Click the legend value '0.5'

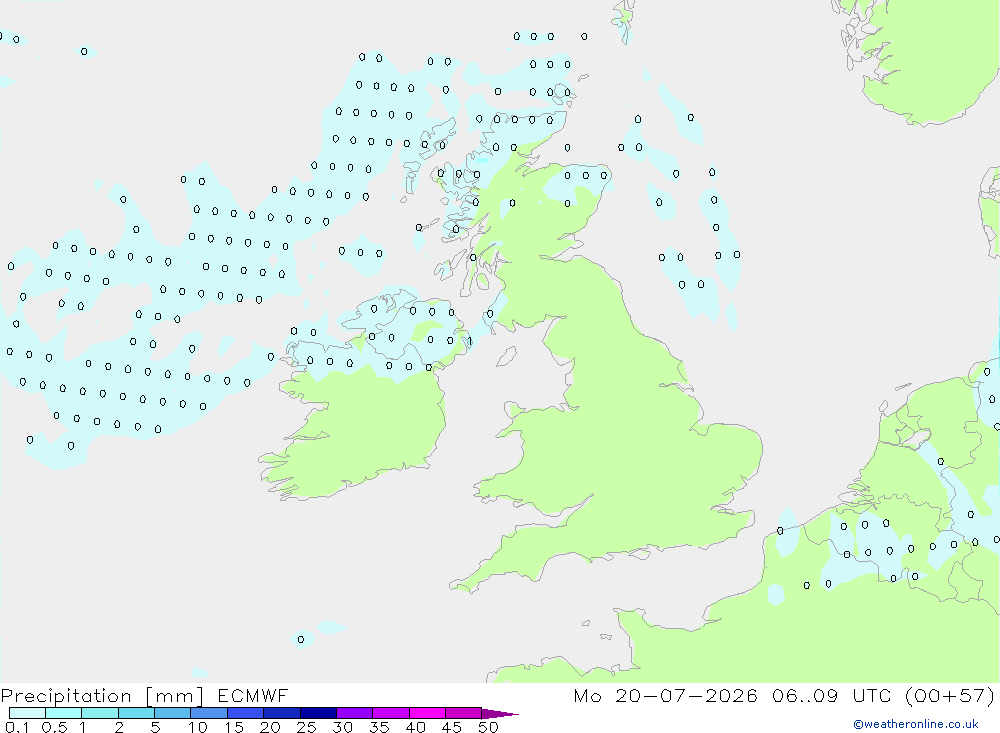click(54, 727)
